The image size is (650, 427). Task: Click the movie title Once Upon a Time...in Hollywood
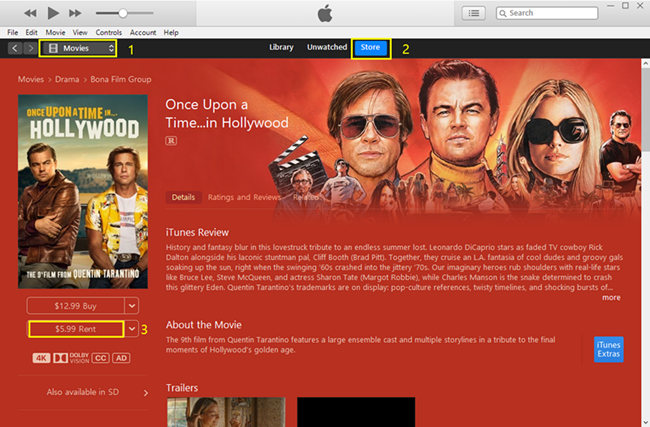tap(227, 114)
